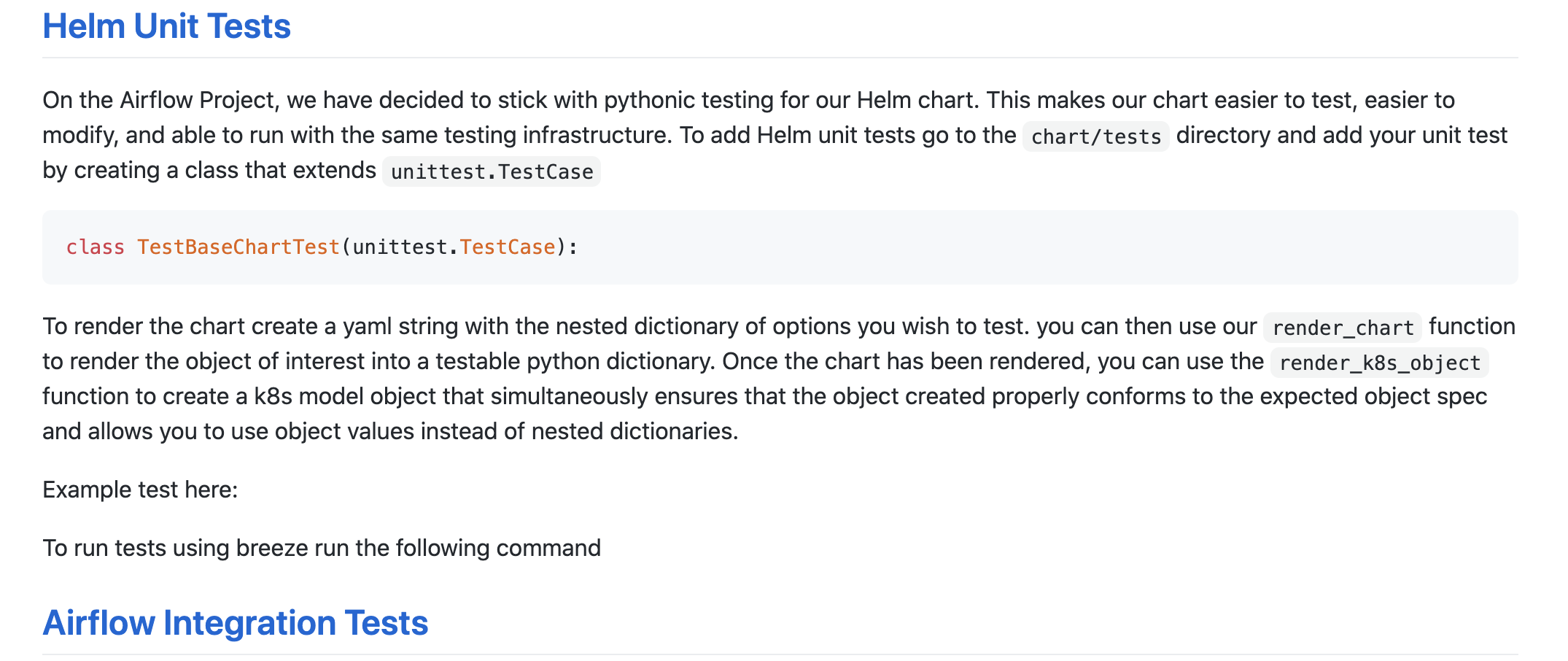Click the render_k8s_object inline code

point(1379,363)
